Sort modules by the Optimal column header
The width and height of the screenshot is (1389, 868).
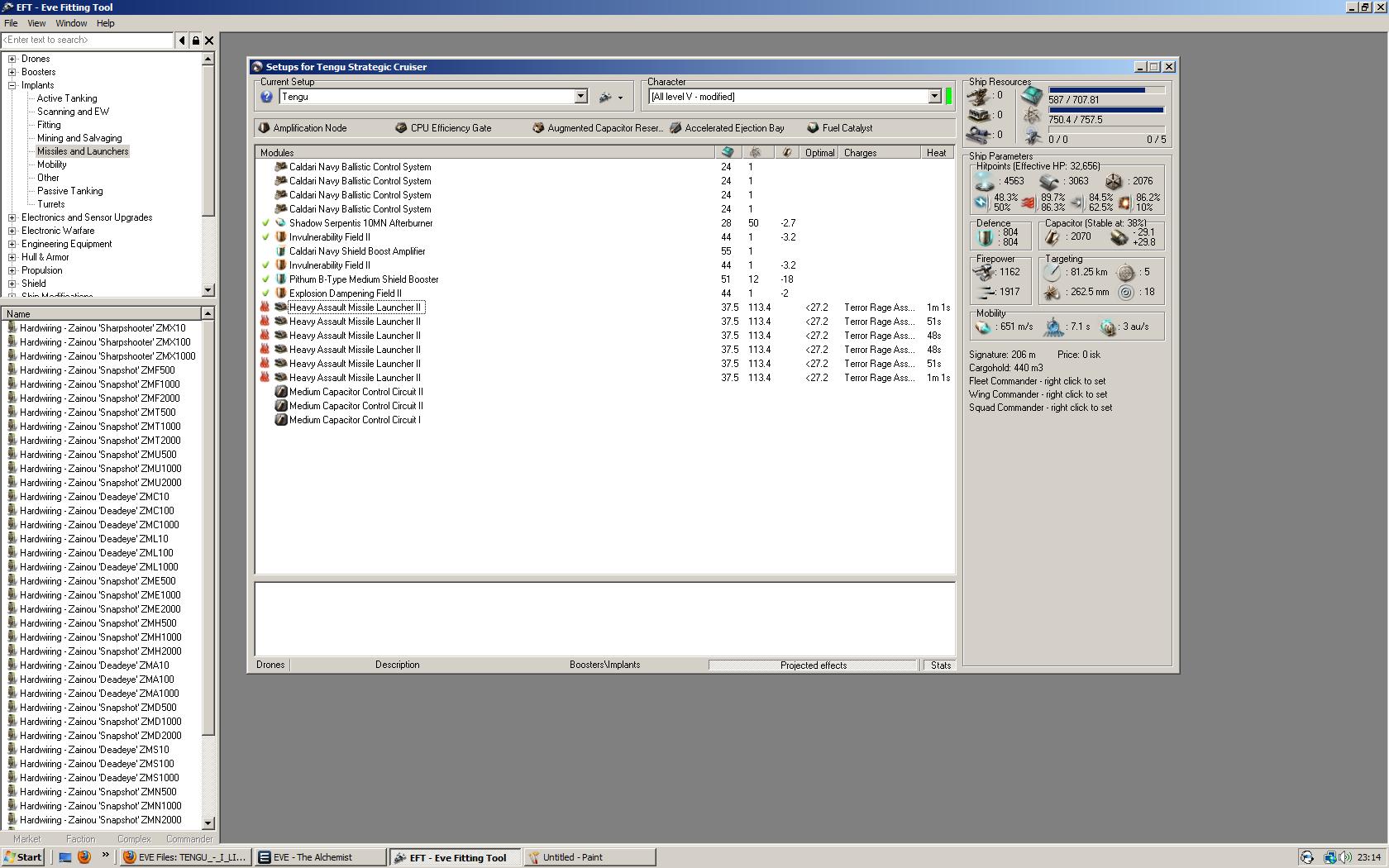point(819,153)
